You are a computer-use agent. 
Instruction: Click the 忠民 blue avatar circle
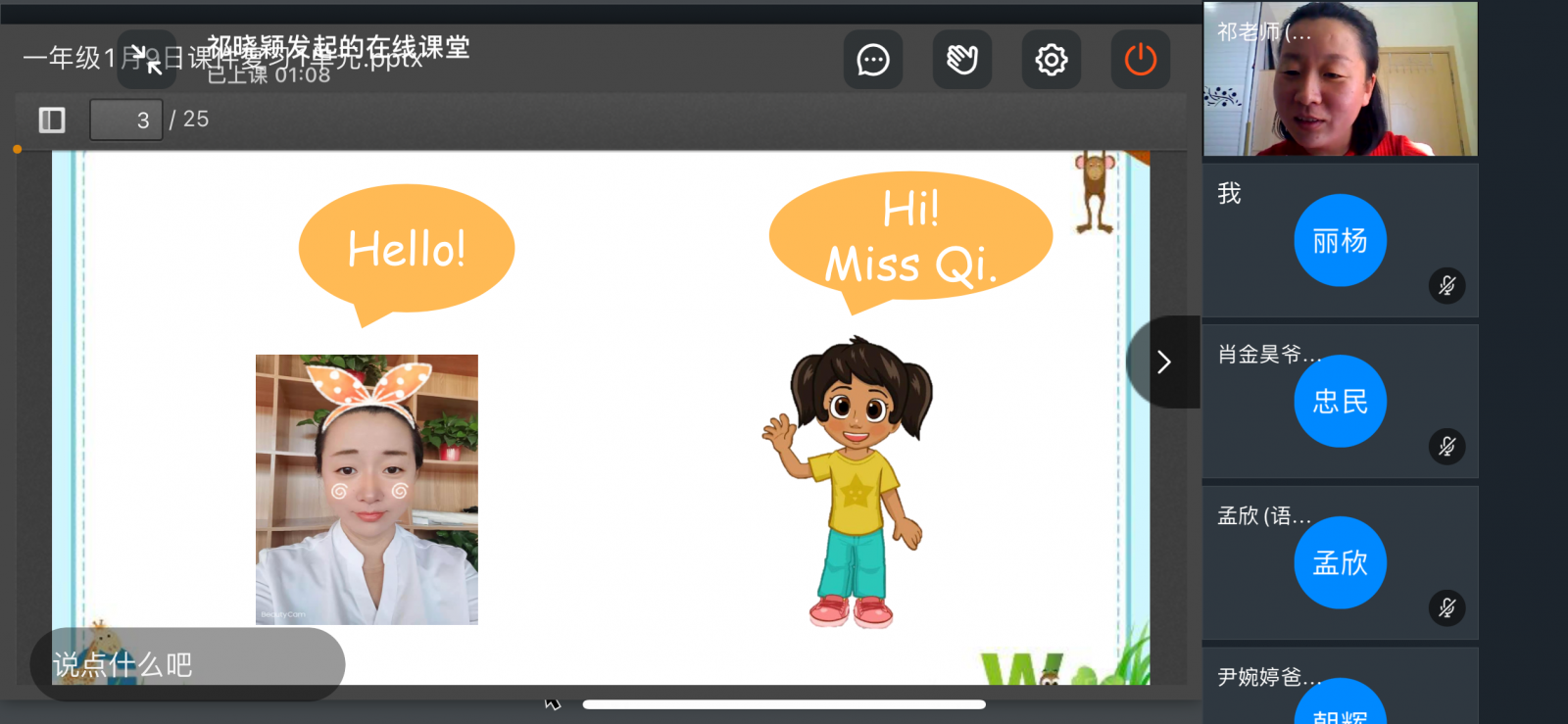[1340, 401]
